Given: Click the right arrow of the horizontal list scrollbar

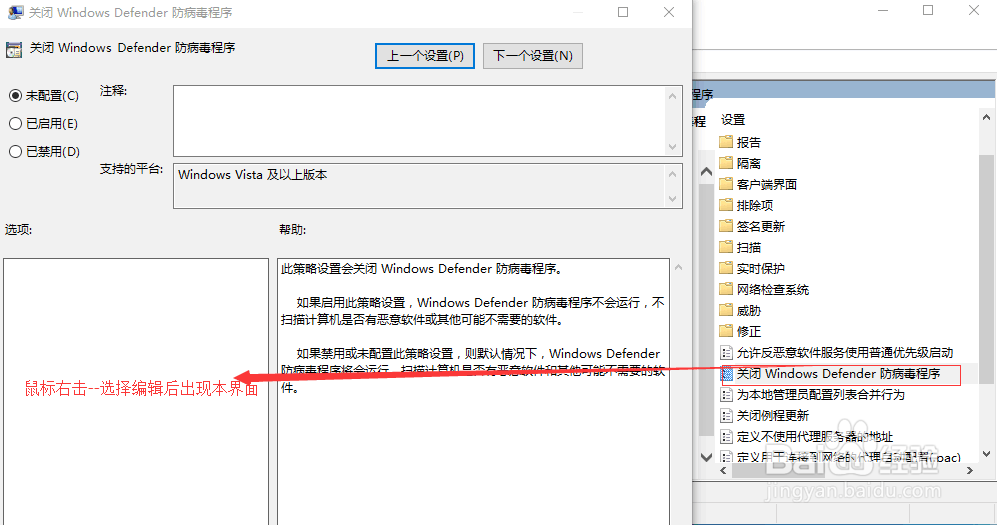Looking at the screenshot, I should tap(970, 470).
